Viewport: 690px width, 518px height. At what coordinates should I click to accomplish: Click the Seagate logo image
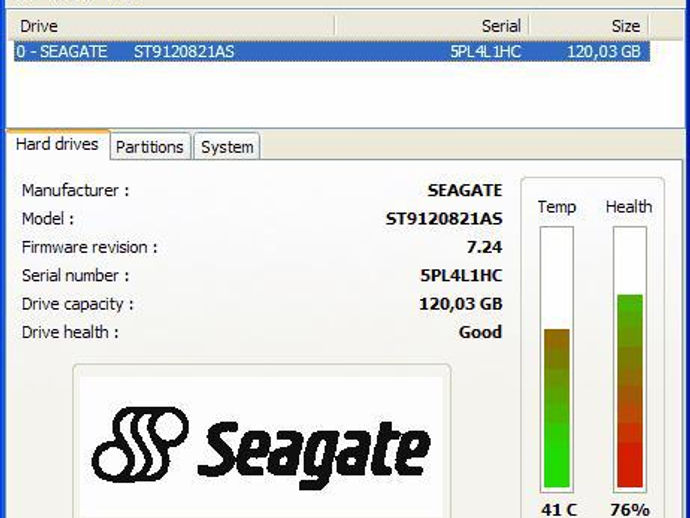261,447
